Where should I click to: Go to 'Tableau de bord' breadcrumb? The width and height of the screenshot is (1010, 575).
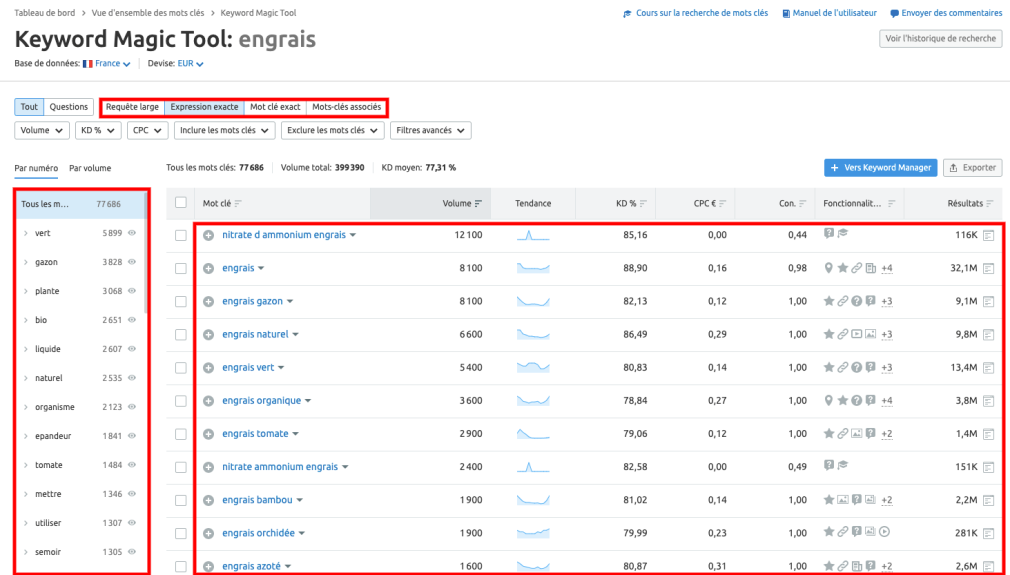(44, 13)
